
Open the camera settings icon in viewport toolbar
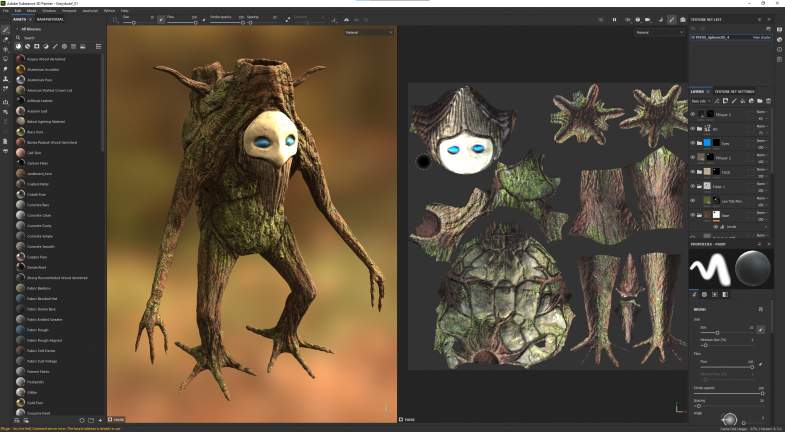[648, 20]
